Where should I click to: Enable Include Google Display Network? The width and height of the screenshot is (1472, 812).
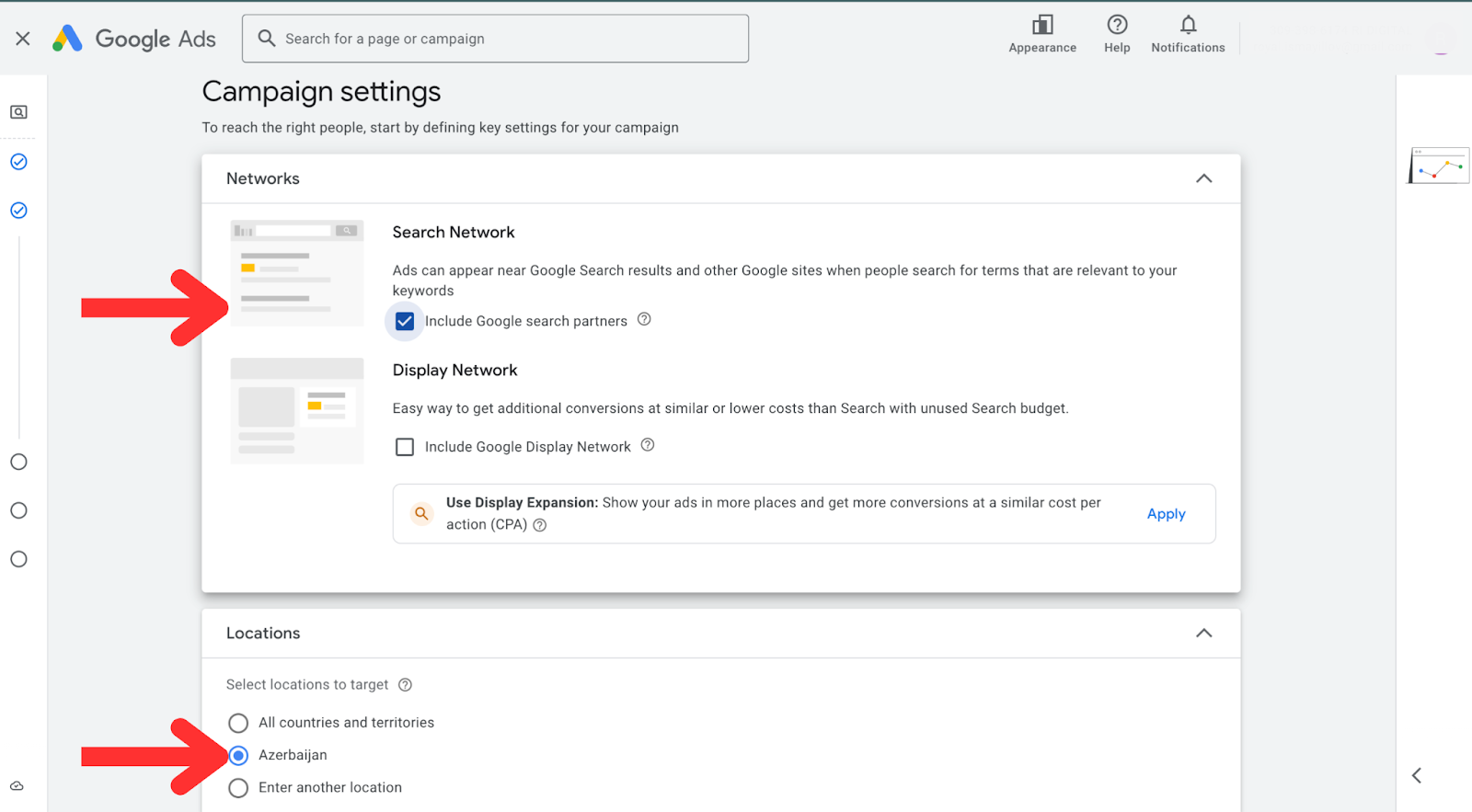[405, 447]
